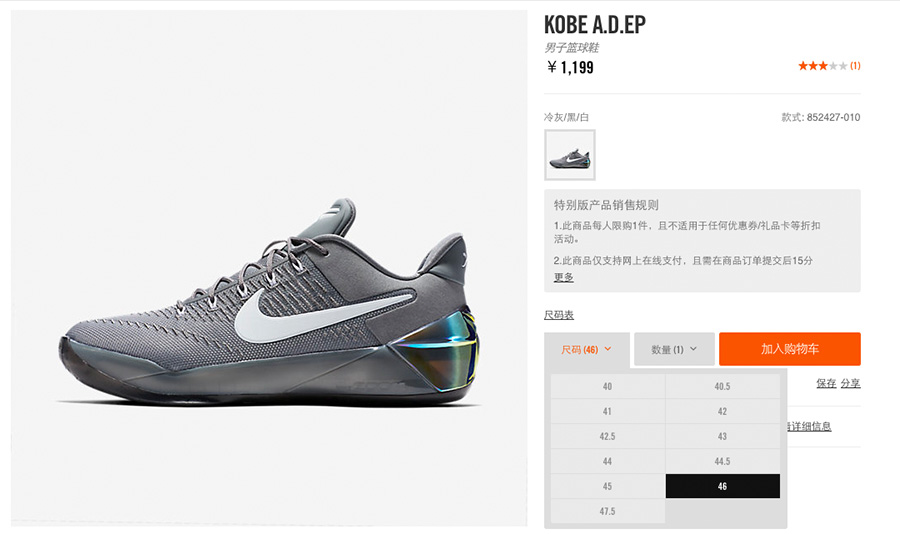Select the grey shoe colorway thumbnail
Image resolution: width=900 pixels, height=534 pixels.
point(570,155)
